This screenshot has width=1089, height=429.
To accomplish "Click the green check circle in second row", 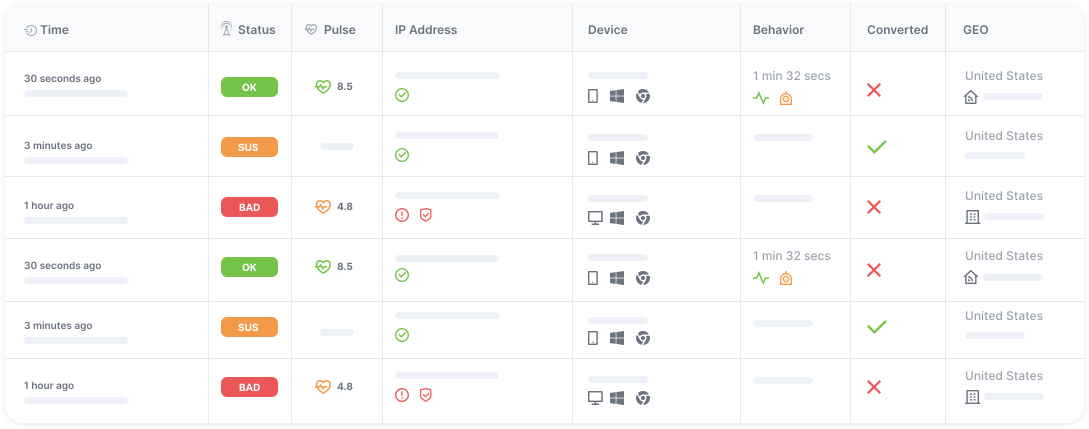I will (402, 155).
